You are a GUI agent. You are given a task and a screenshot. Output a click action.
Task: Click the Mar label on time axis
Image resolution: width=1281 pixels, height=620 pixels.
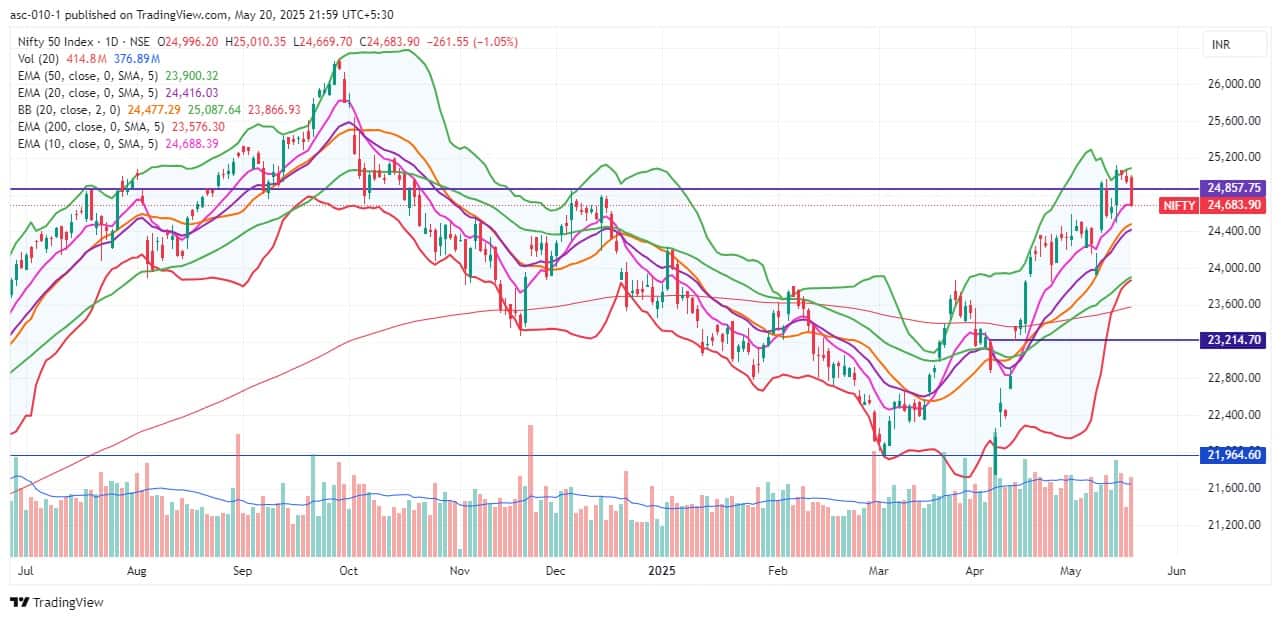click(879, 571)
